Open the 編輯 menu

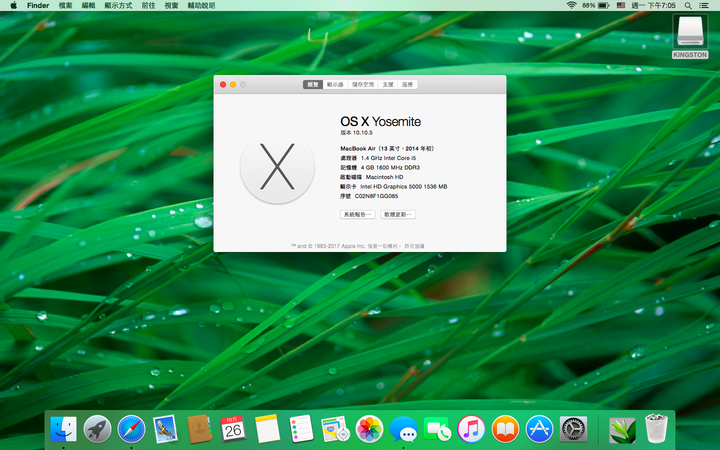click(89, 6)
